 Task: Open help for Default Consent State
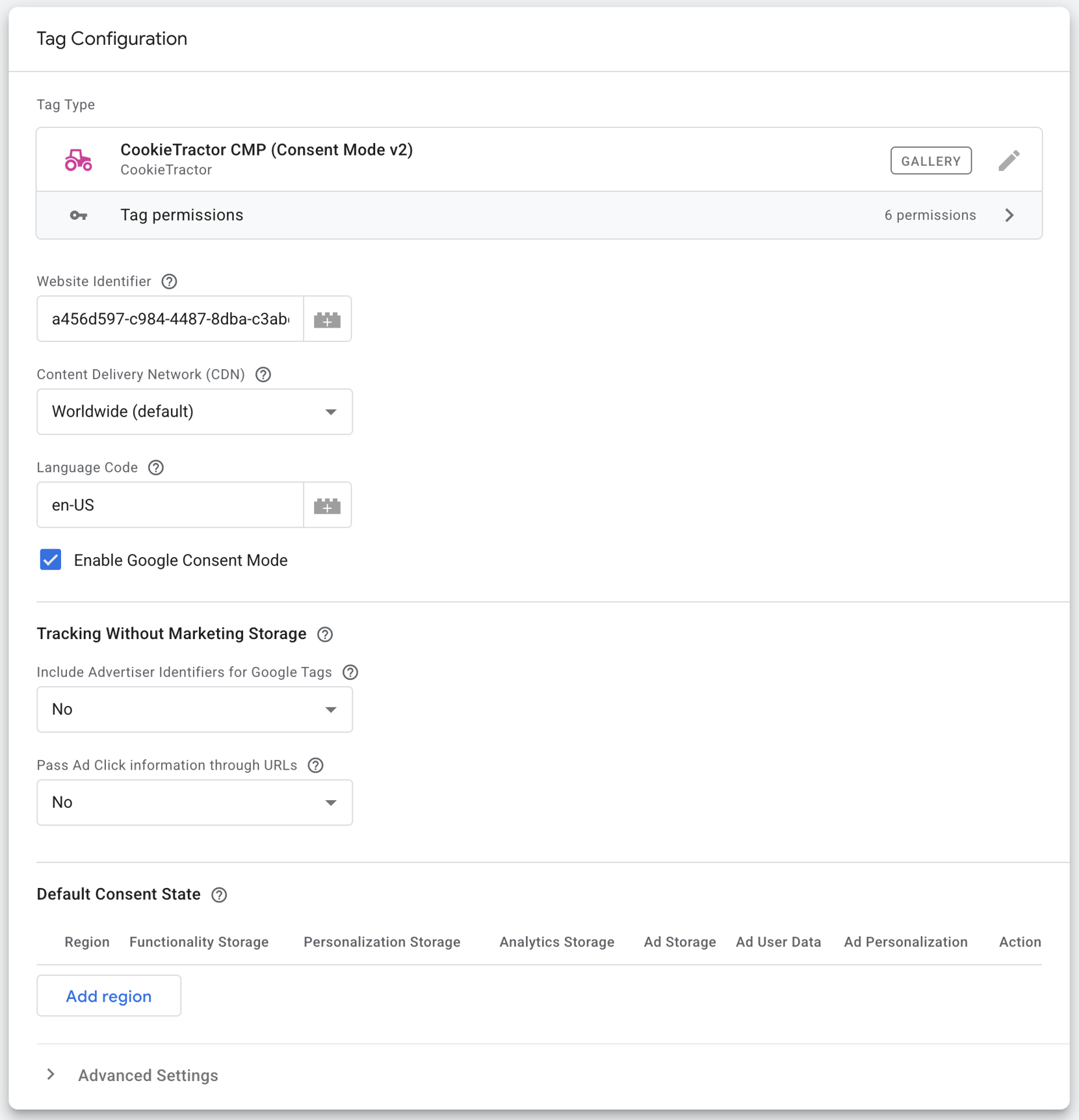219,895
